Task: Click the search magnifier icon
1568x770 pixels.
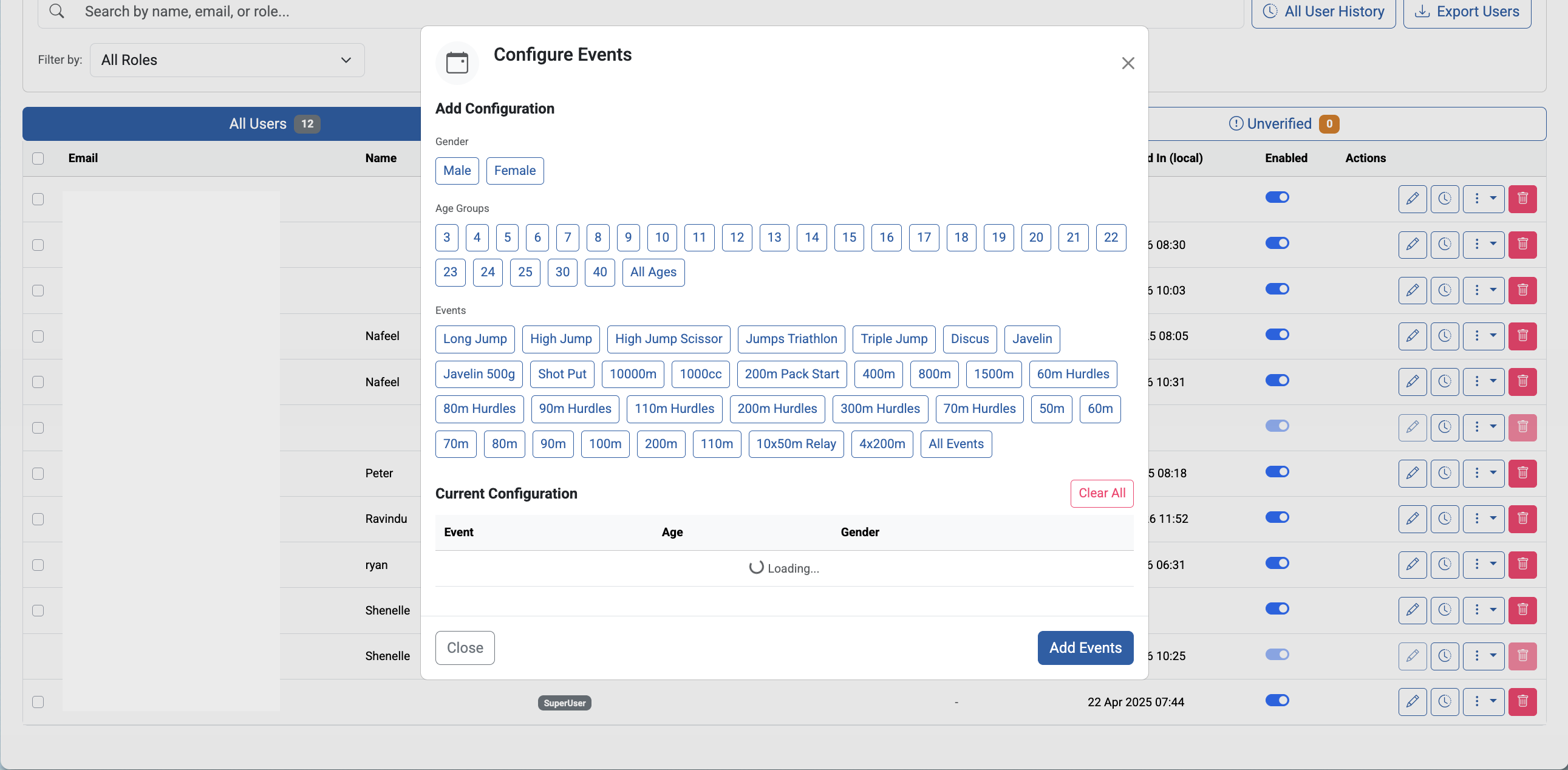Action: (x=56, y=12)
